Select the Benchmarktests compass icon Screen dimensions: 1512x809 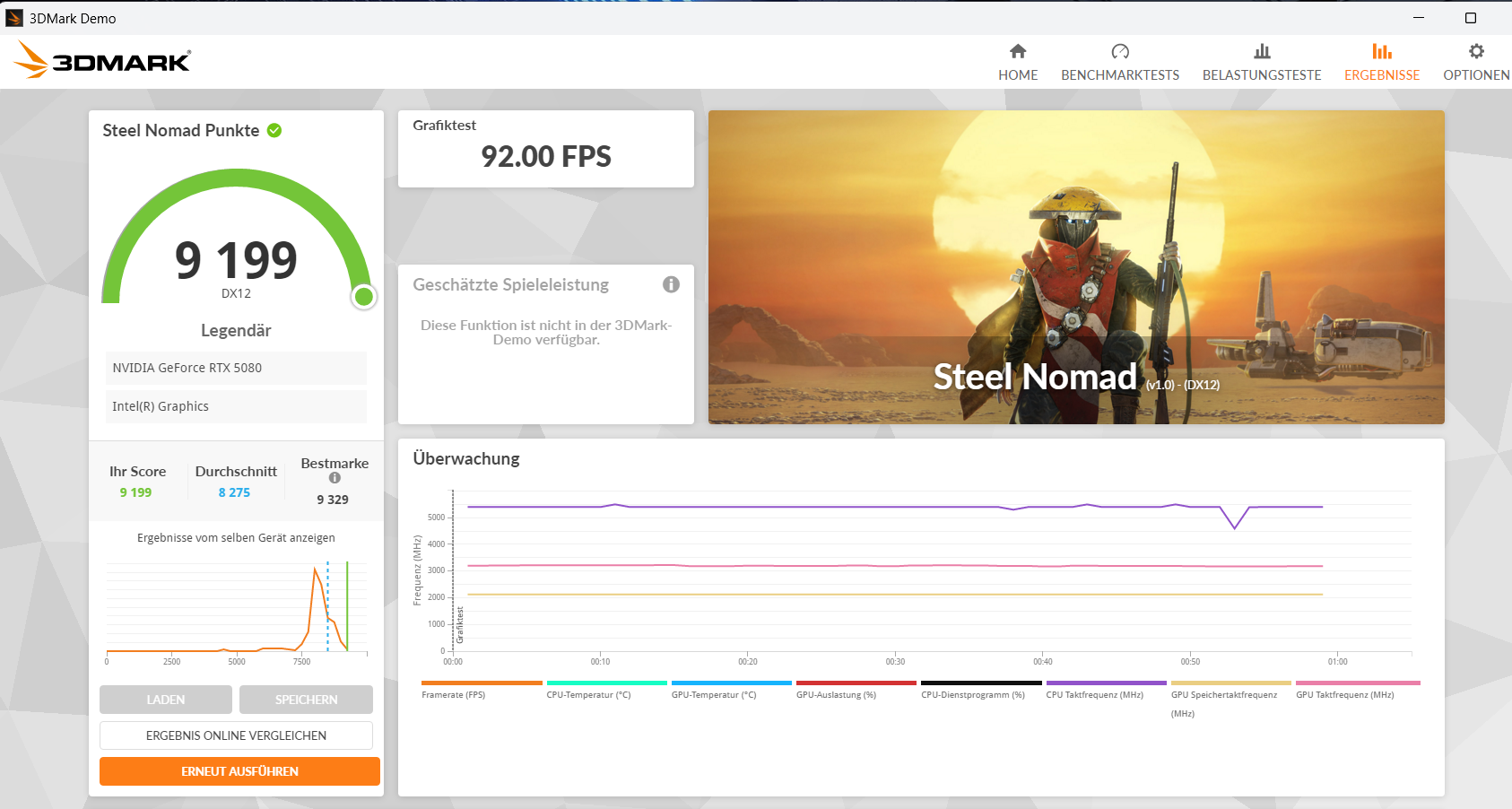coord(1120,51)
